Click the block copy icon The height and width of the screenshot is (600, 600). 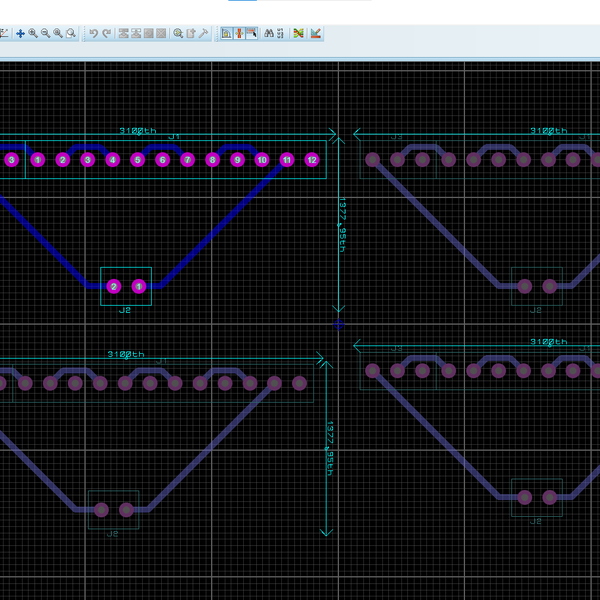pyautogui.click(x=124, y=33)
